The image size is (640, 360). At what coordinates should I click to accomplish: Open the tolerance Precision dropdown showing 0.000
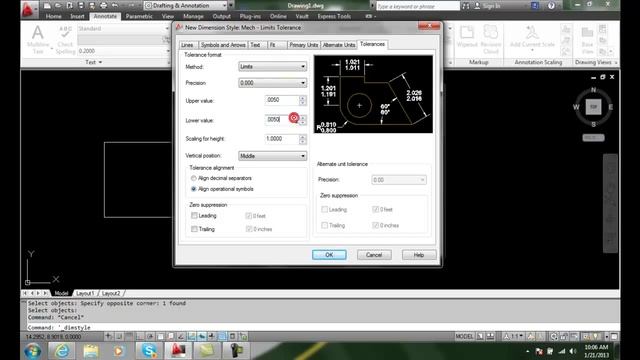272,83
